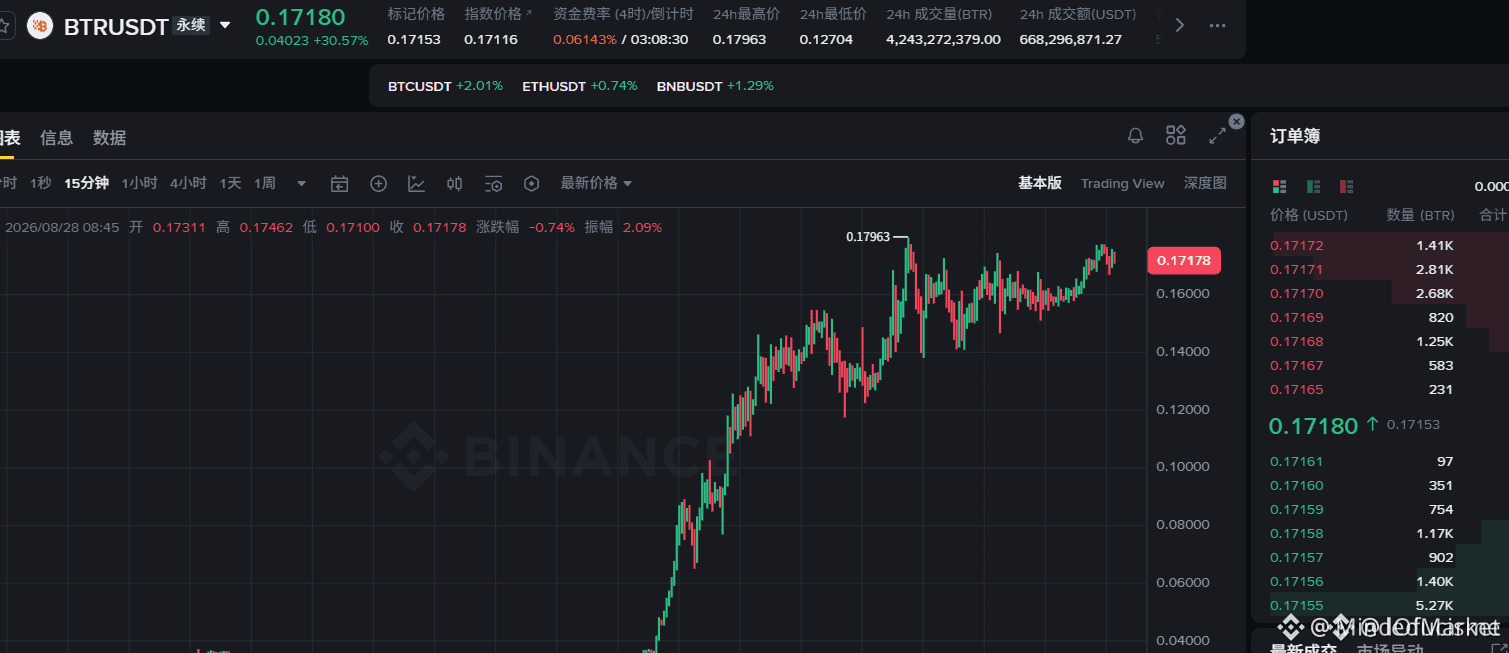Select BNBUSDT in the ticker strip
1509x653 pixels.
pos(715,86)
